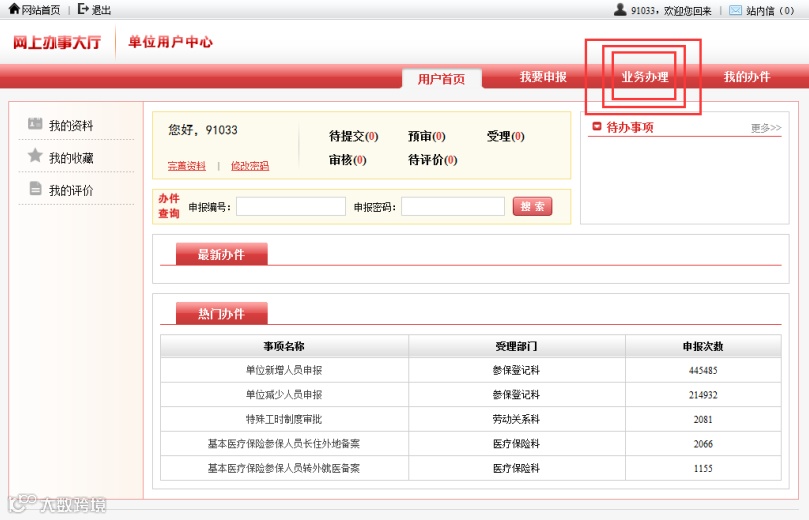Click 更多>> in the 待办事项 panel
Image resolution: width=809 pixels, height=520 pixels.
coord(766,127)
